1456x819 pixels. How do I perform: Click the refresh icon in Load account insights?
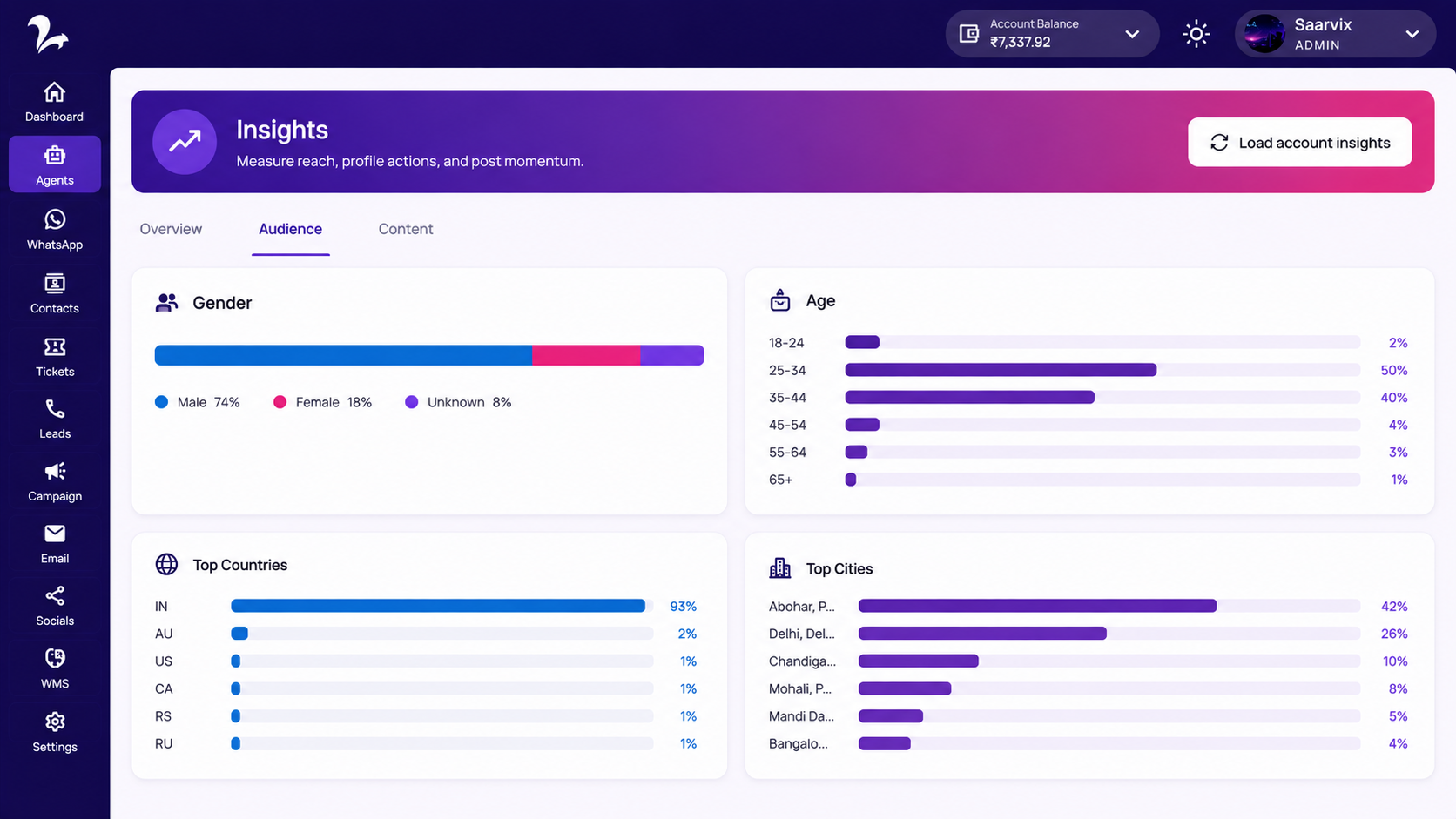1219,143
